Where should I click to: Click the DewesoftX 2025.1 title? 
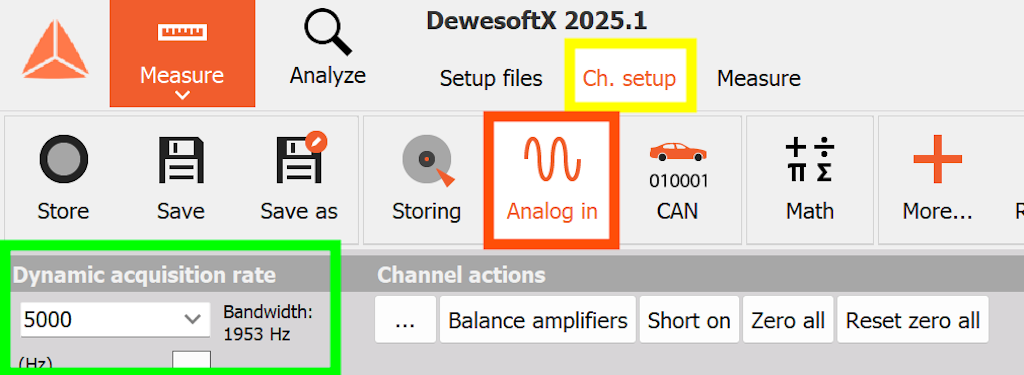click(x=537, y=21)
